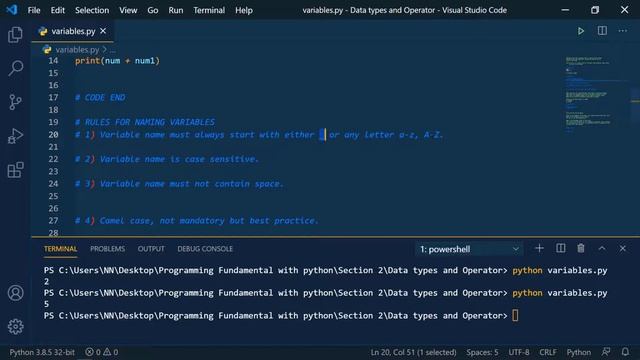Change indentation via Spaces: 5

(x=482, y=352)
